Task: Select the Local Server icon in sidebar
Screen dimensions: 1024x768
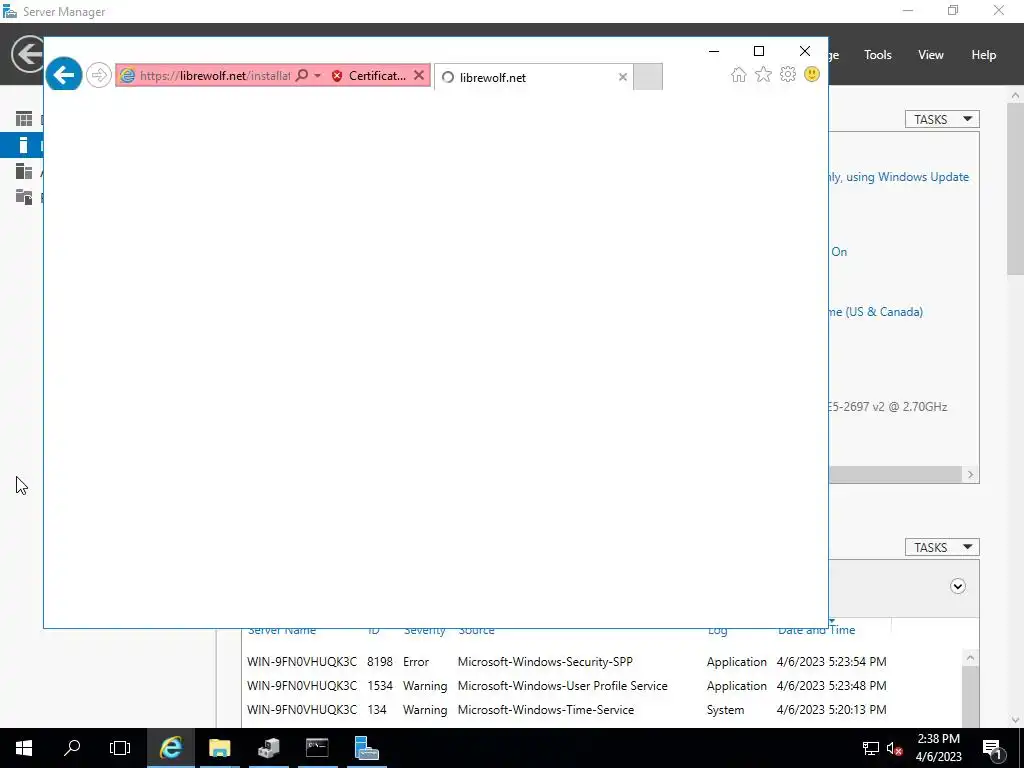Action: coord(24,145)
